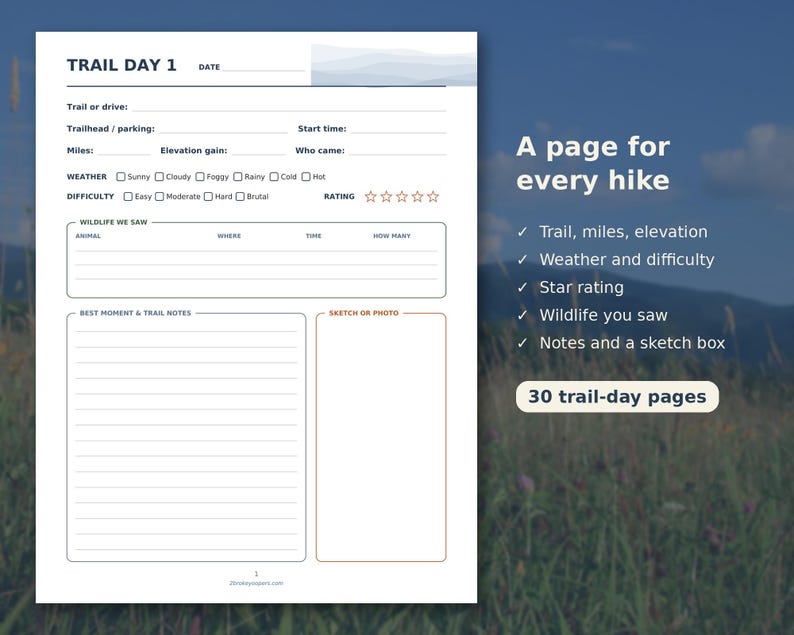Click the Sketch or Photo box
Image resolution: width=794 pixels, height=635 pixels.
tap(381, 438)
